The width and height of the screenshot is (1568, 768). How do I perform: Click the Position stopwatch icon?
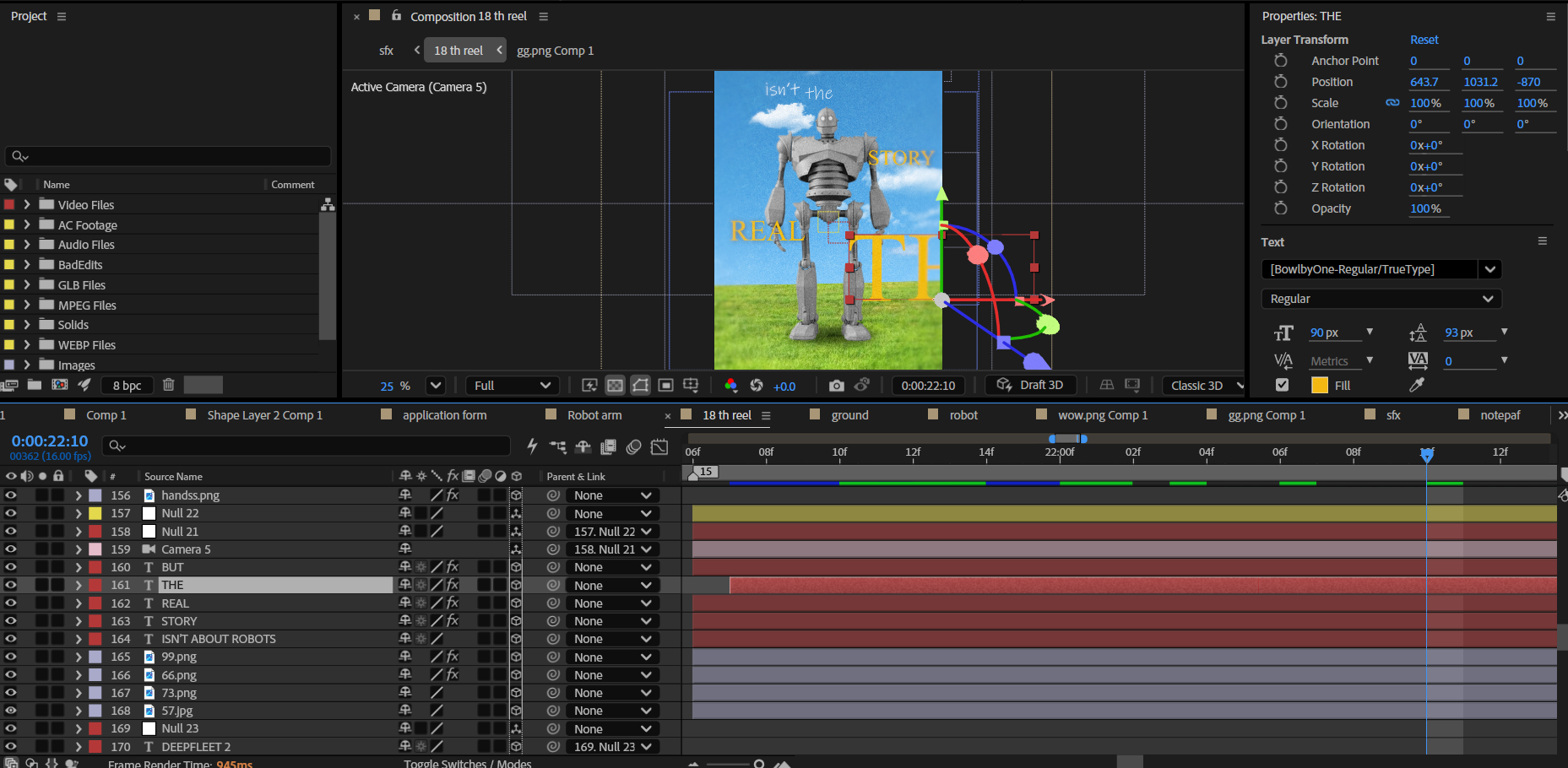point(1280,82)
